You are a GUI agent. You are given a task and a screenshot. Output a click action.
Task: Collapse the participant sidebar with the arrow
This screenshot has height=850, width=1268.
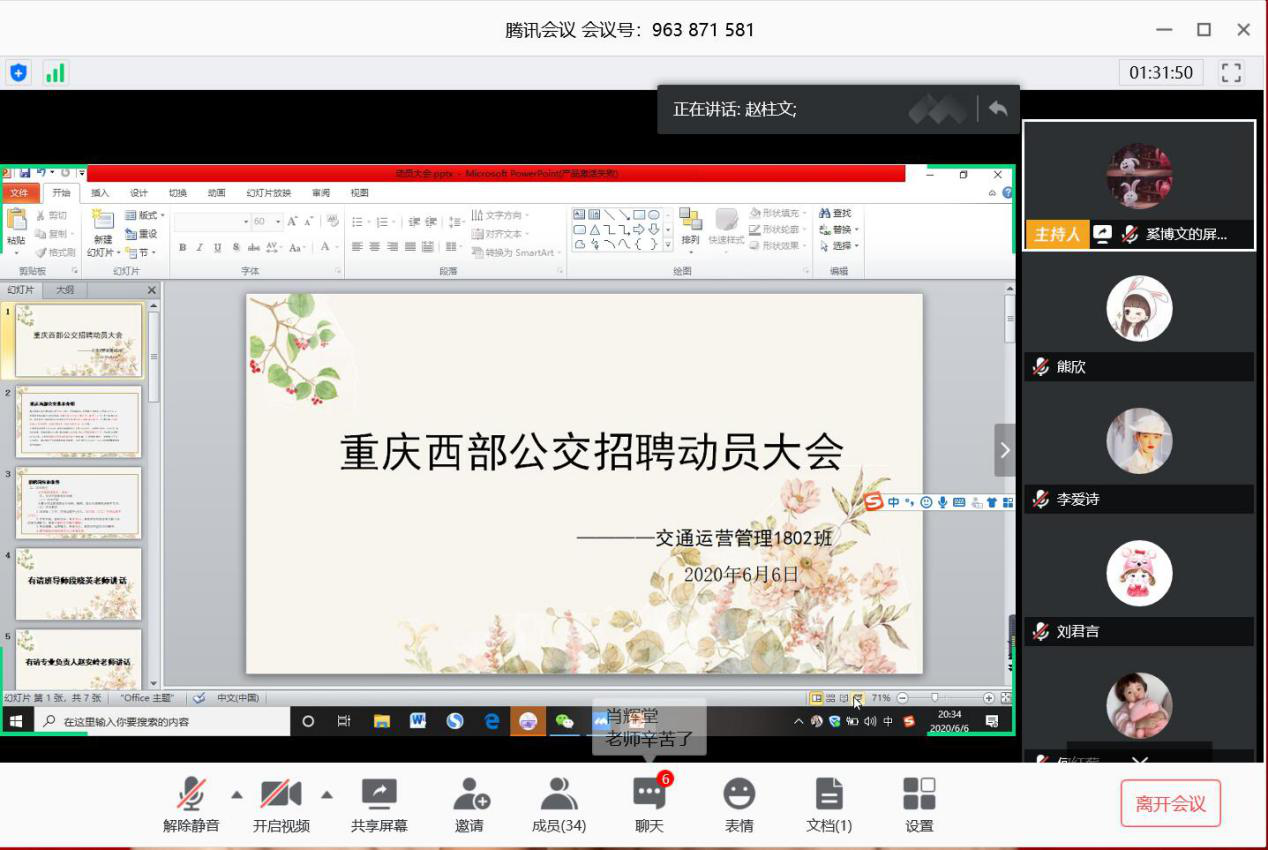click(x=1004, y=450)
